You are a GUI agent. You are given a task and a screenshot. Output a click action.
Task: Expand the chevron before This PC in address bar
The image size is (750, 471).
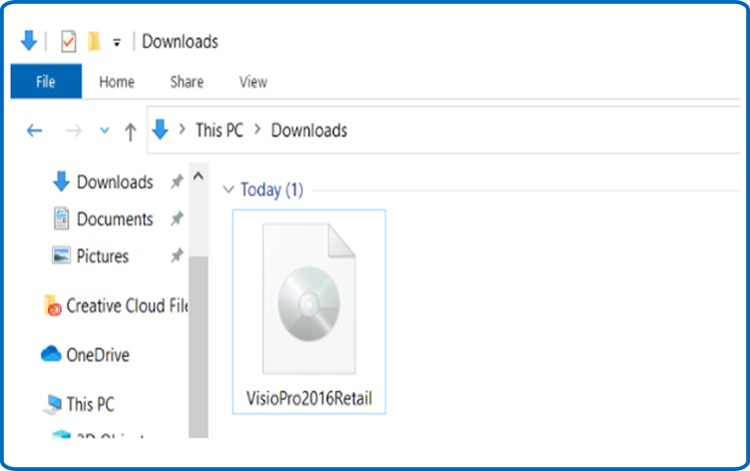(x=182, y=129)
